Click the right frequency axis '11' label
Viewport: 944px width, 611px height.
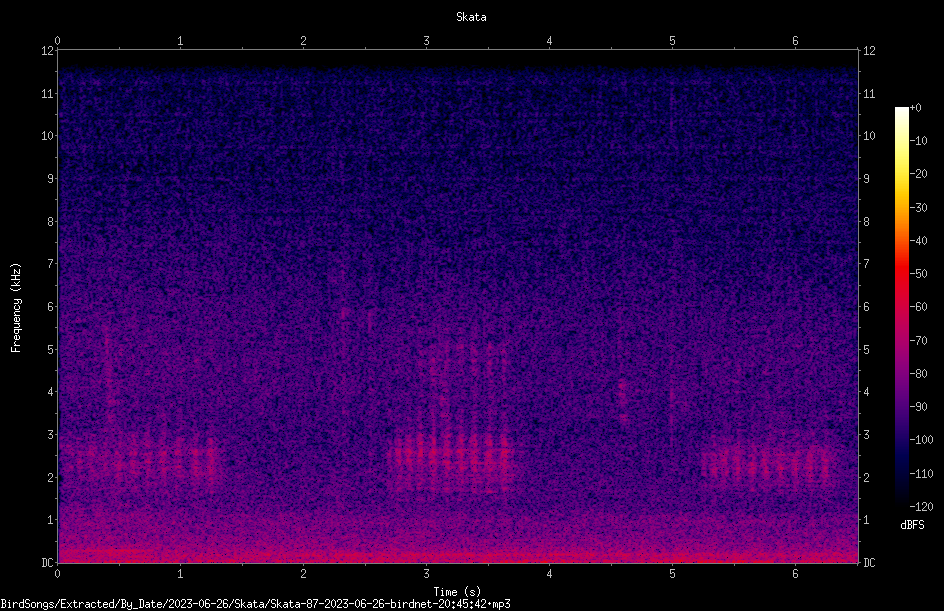click(x=869, y=93)
